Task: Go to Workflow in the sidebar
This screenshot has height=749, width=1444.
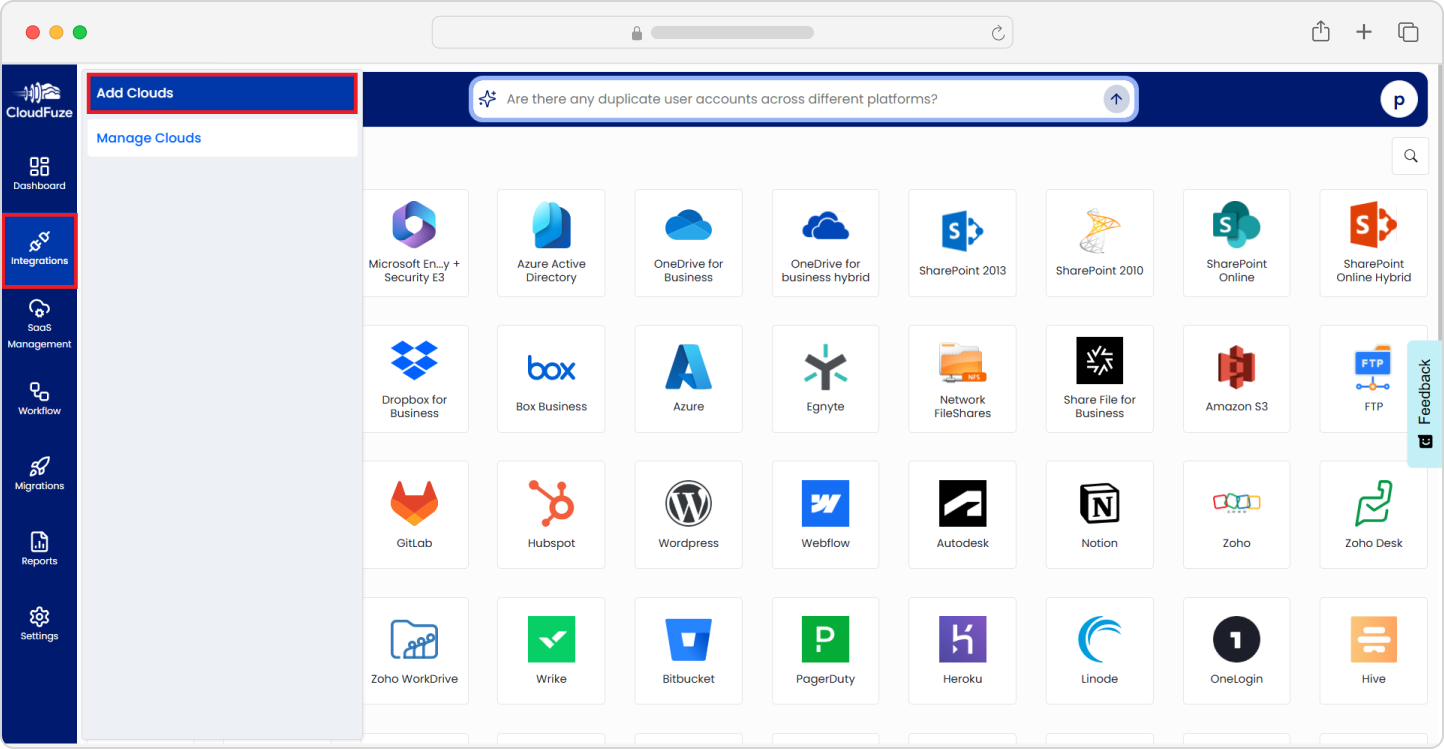Action: coord(39,398)
